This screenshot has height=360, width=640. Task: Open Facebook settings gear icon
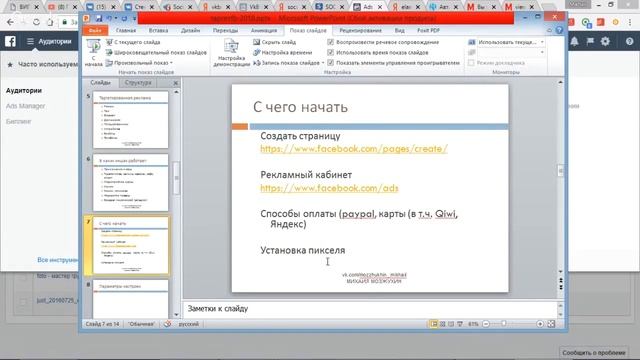[605, 41]
